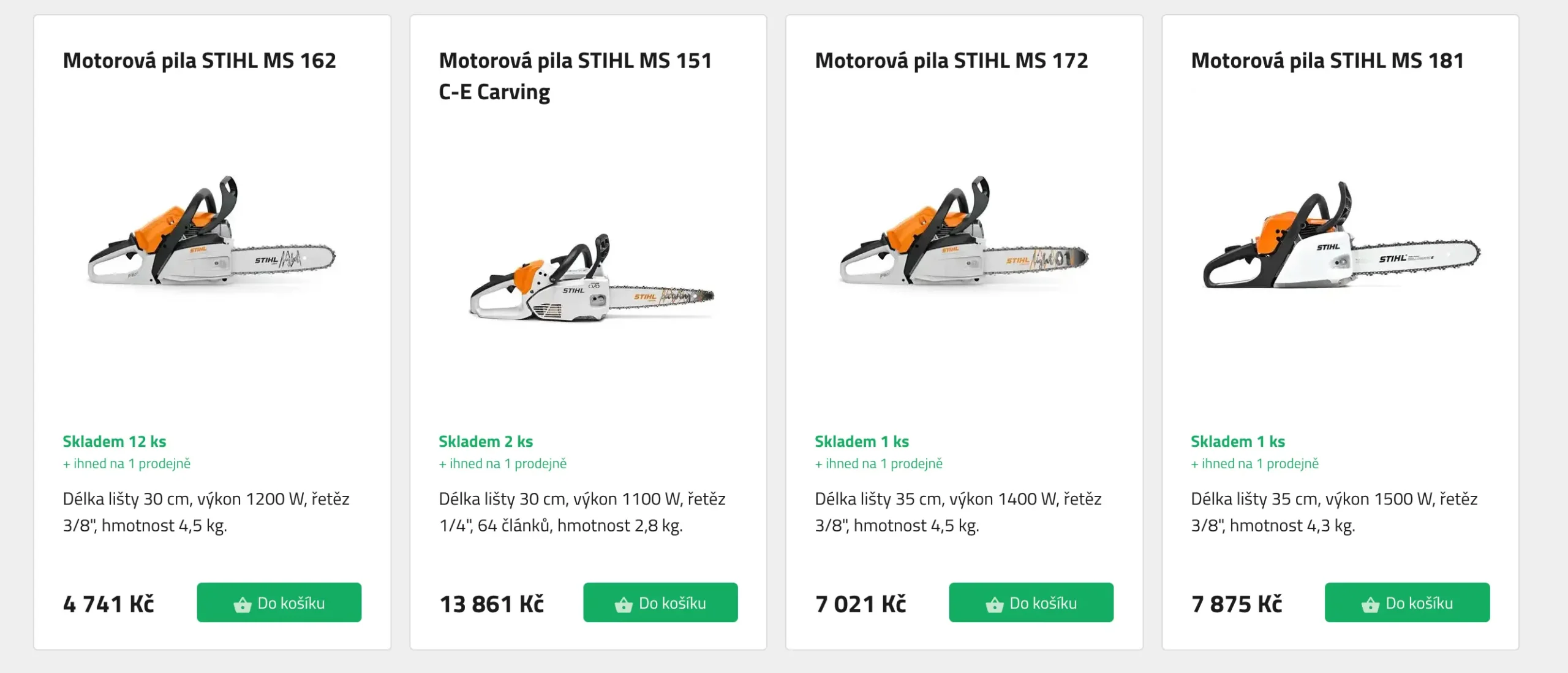Click the basket icon on MS 151 C-E Carving card
1568x673 pixels.
click(624, 603)
